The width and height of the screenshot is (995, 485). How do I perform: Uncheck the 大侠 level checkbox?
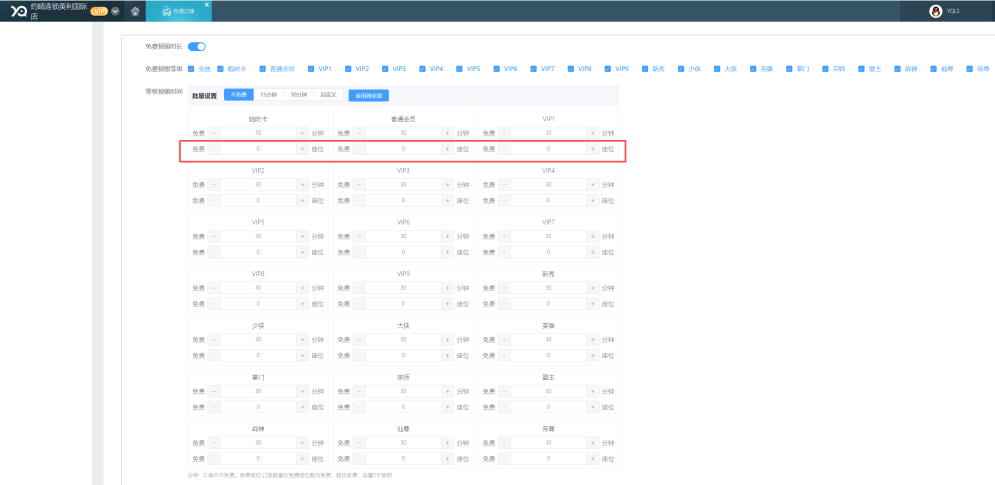coord(717,69)
